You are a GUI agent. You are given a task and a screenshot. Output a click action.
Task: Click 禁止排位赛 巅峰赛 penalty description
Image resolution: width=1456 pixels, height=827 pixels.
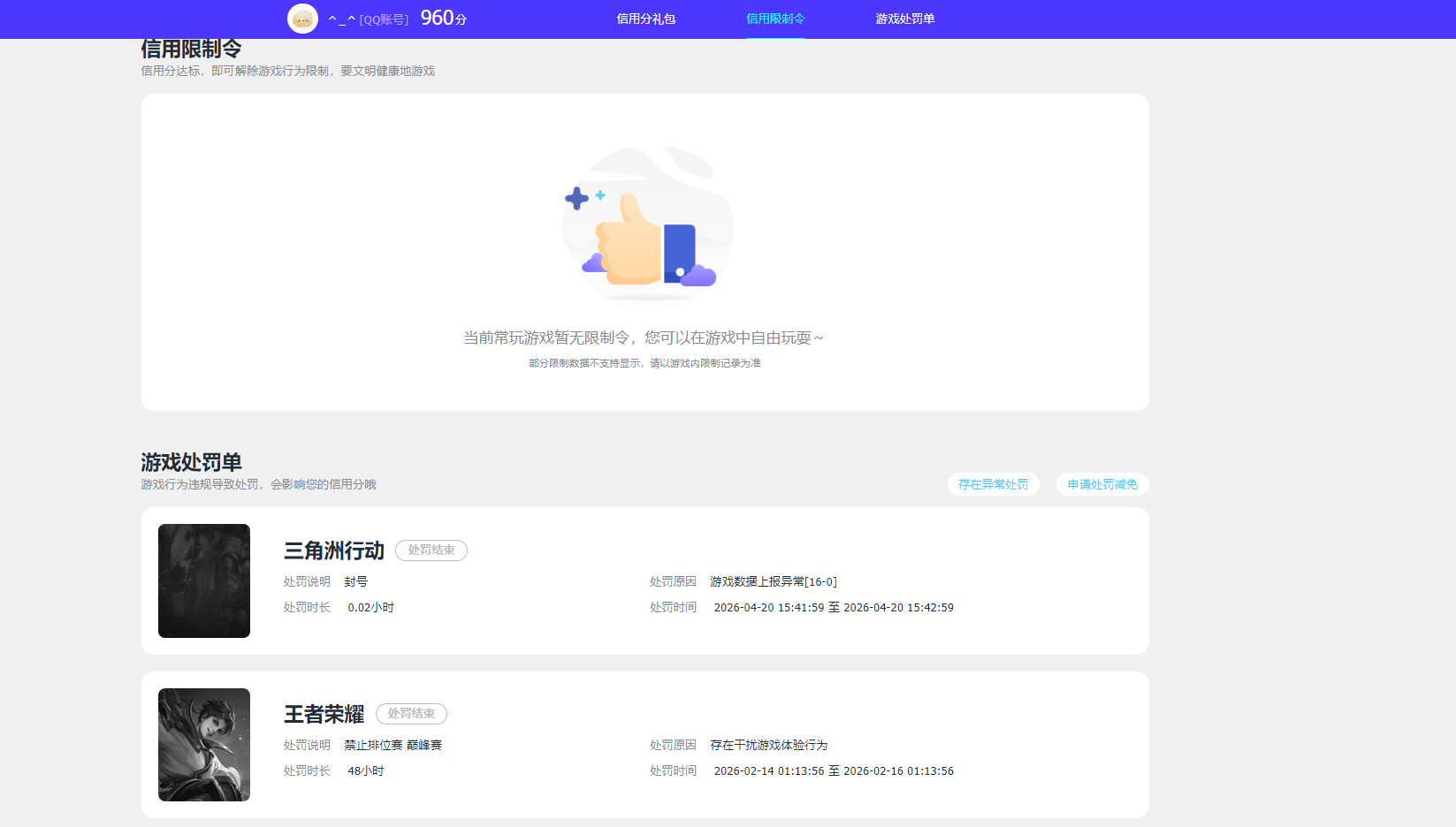tap(393, 745)
